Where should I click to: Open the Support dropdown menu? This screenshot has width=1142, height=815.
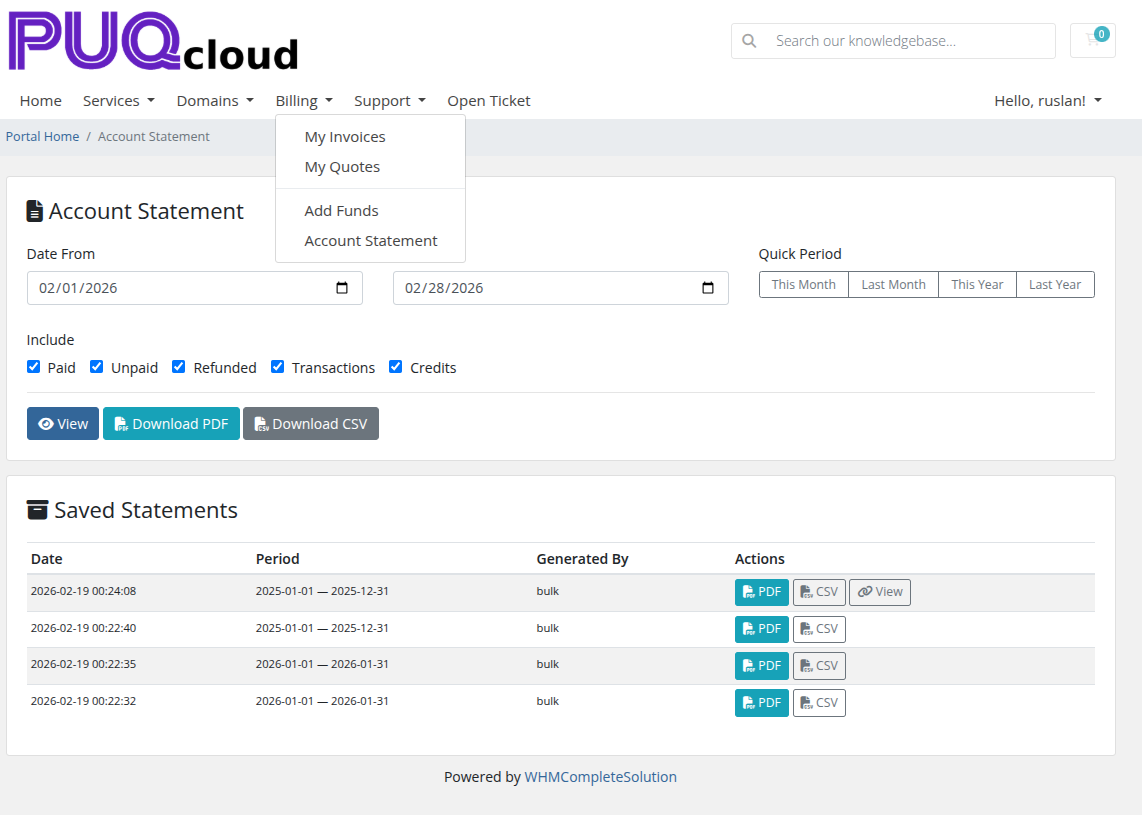[x=389, y=101]
